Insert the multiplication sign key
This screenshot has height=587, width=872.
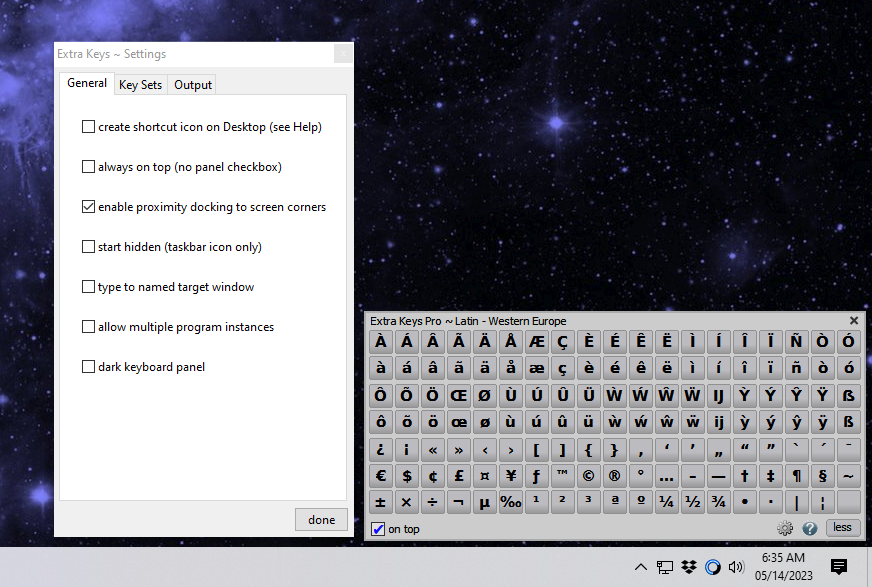pyautogui.click(x=407, y=503)
